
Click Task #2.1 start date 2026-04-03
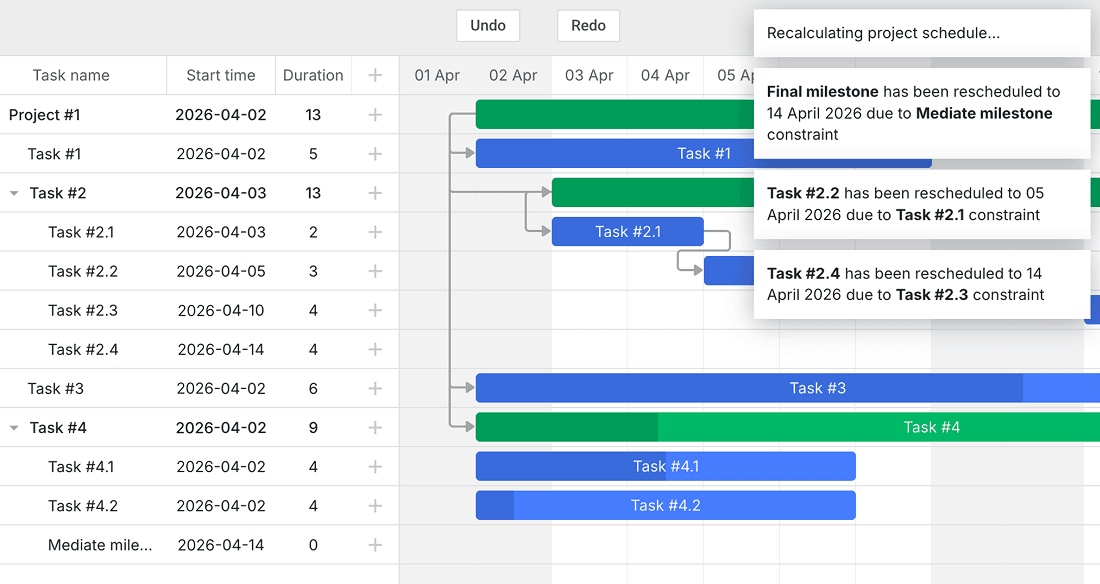click(x=221, y=232)
